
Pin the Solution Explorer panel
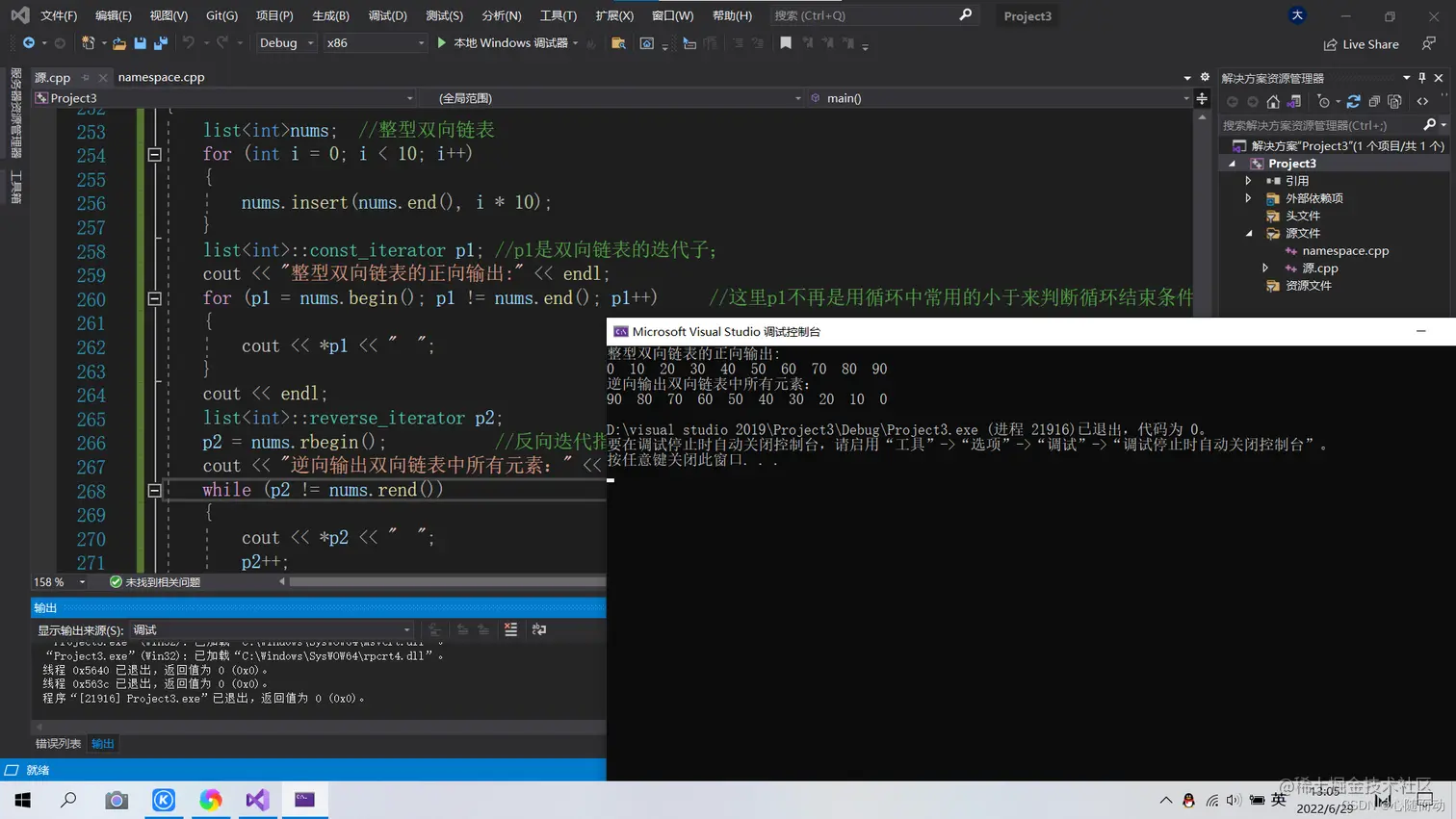tap(1422, 78)
